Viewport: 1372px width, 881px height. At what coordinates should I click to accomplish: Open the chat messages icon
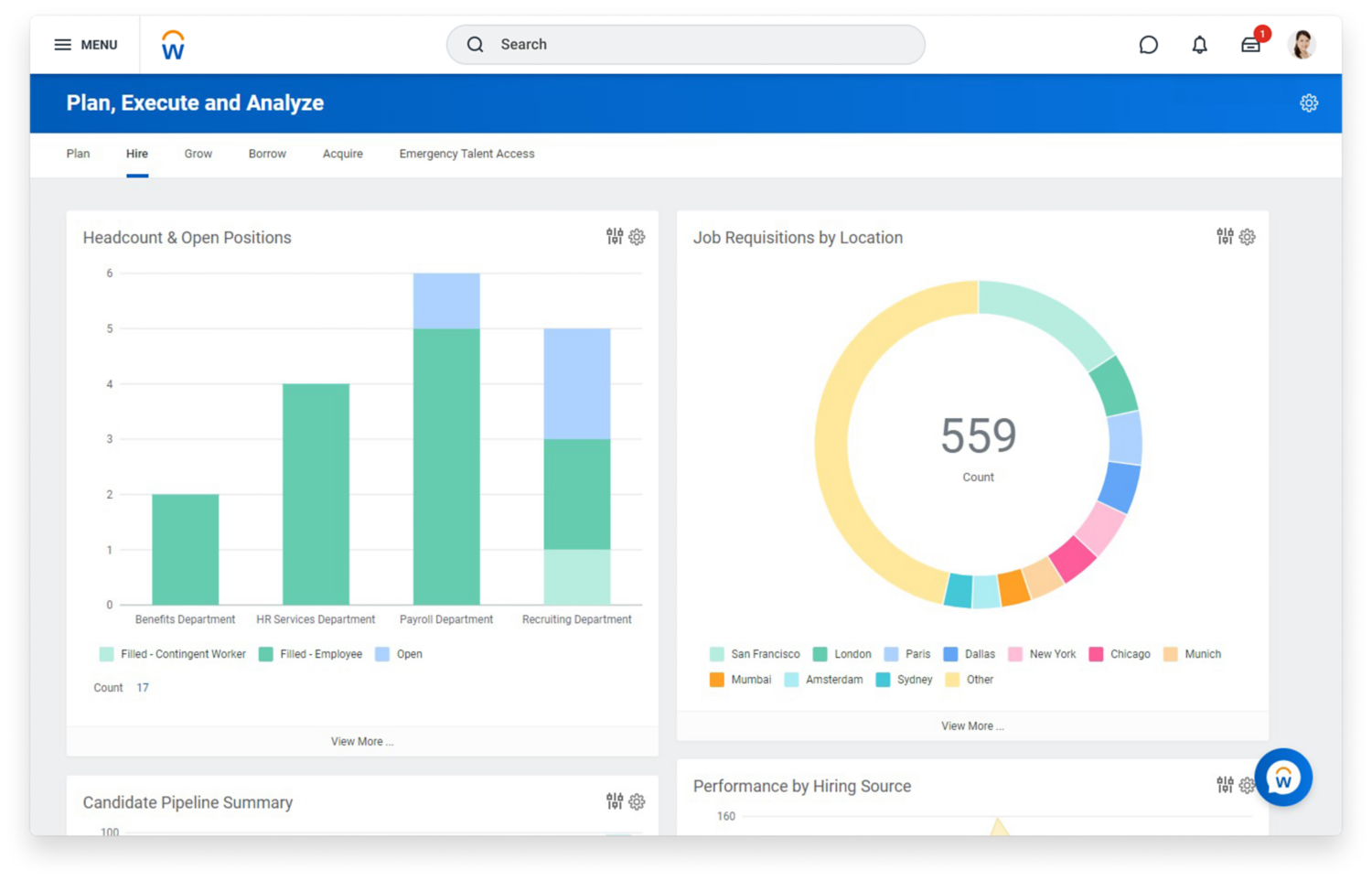(1148, 45)
